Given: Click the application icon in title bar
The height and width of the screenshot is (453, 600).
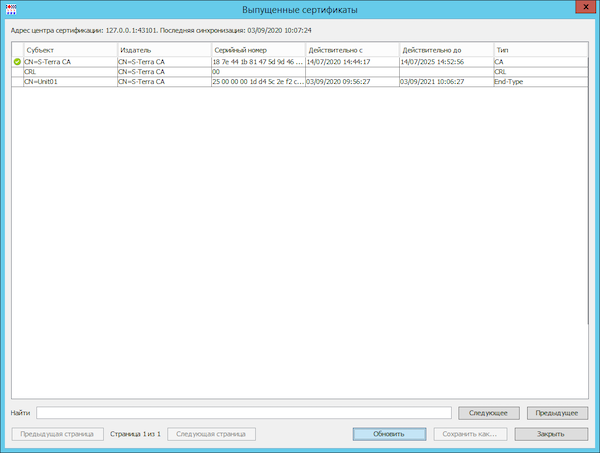Looking at the screenshot, I should [11, 9].
